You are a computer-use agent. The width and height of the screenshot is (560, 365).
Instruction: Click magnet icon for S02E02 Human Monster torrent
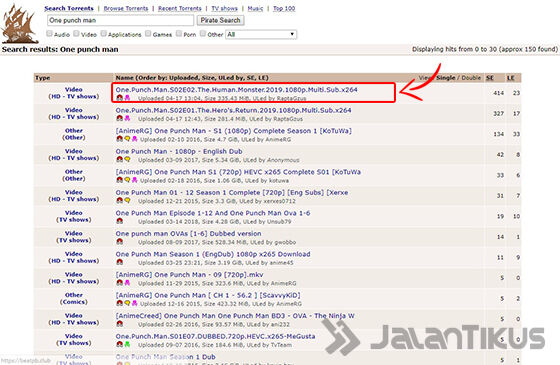tap(120, 98)
